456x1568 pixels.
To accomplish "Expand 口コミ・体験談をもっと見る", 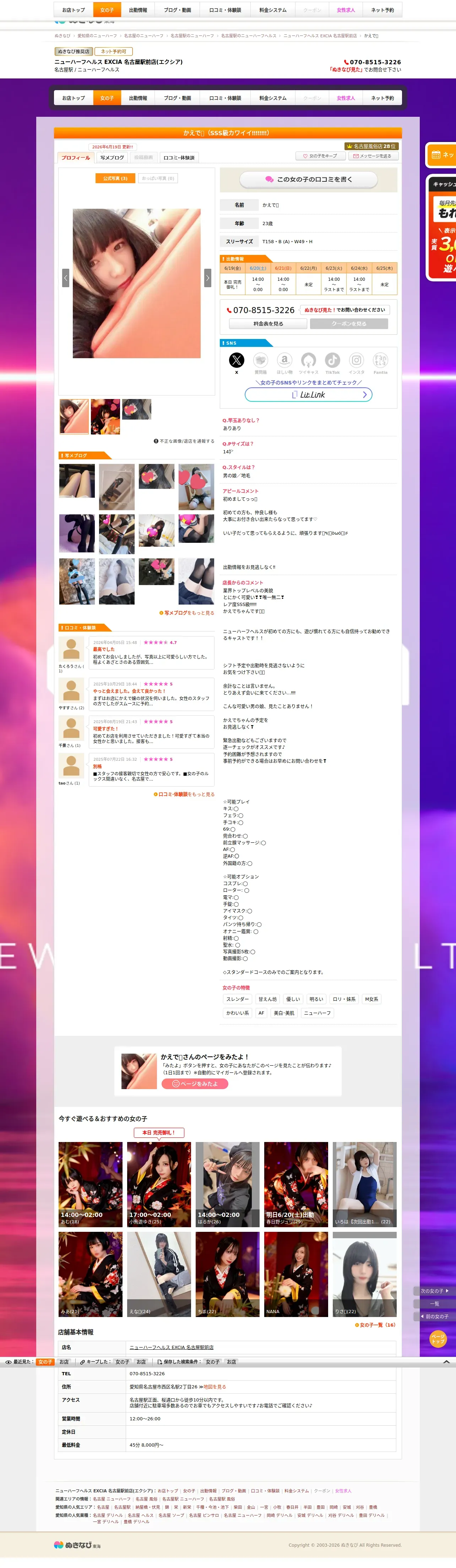I will tap(184, 794).
